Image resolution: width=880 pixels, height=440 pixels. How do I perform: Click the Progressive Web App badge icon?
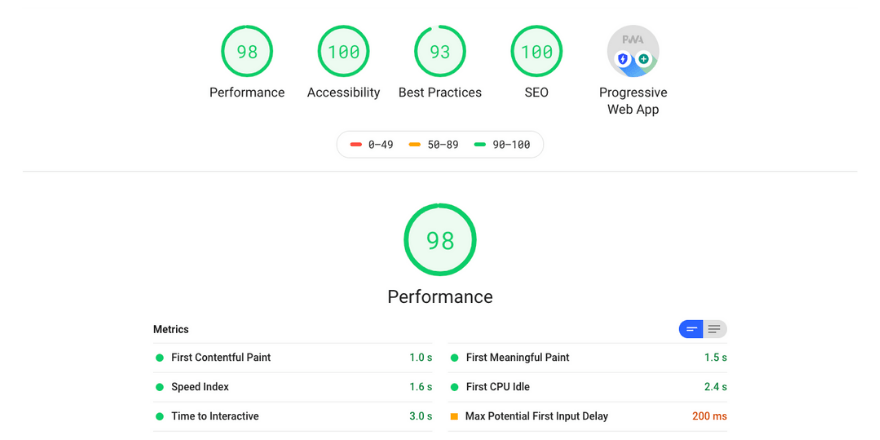tap(633, 52)
